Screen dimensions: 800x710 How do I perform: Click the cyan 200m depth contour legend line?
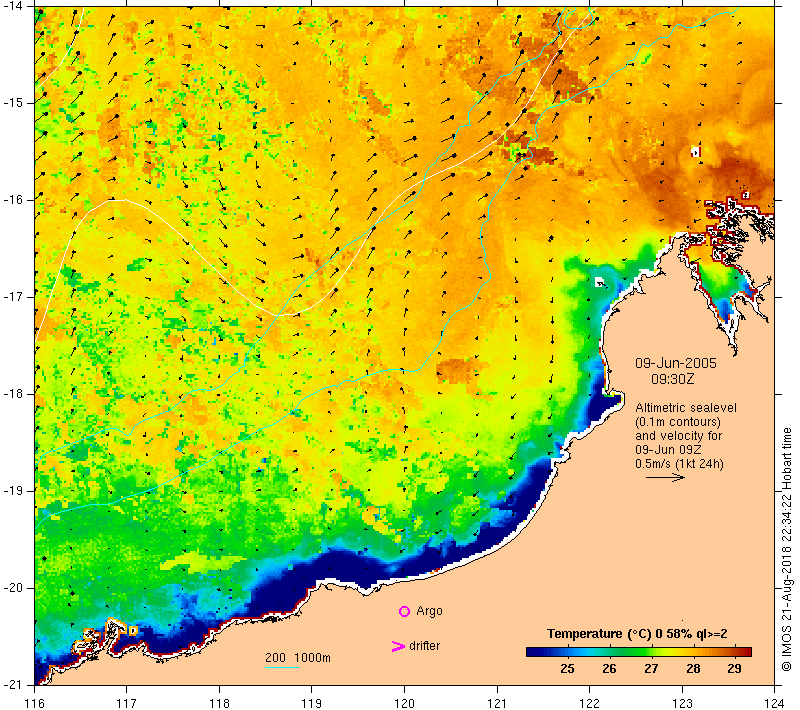tap(282, 667)
